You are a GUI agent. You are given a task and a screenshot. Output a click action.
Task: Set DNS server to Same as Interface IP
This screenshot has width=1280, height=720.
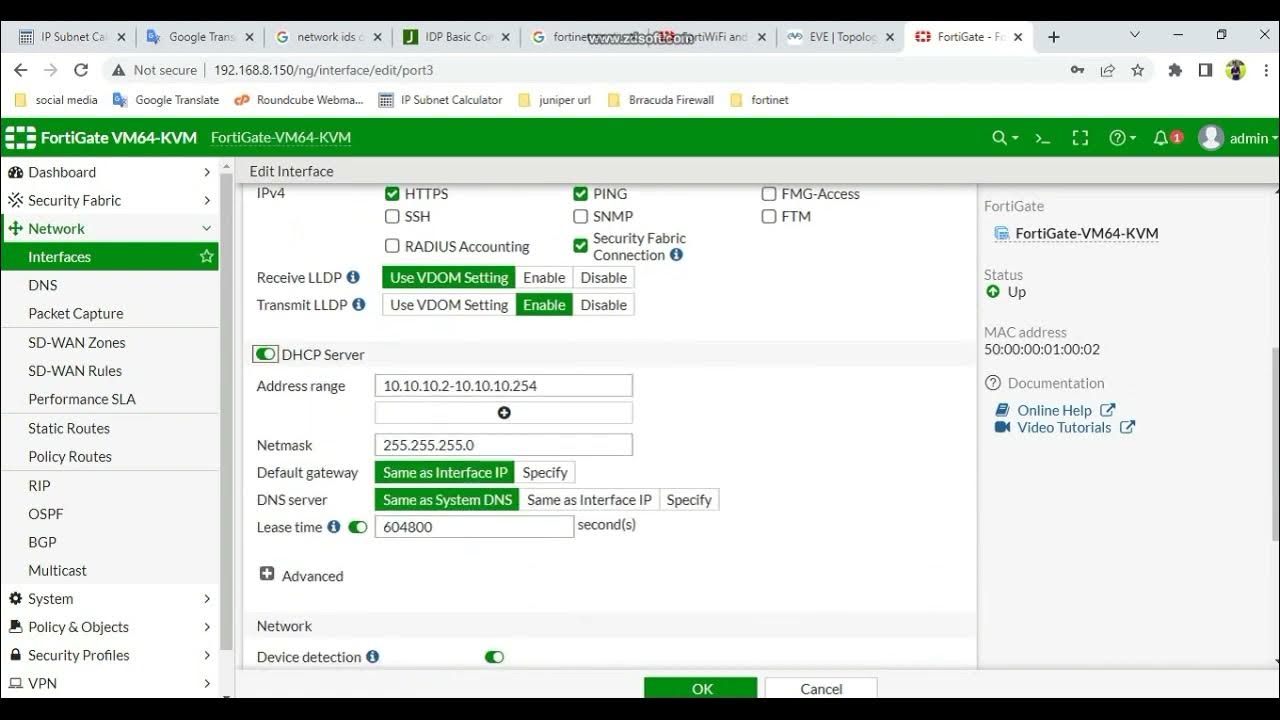click(589, 500)
